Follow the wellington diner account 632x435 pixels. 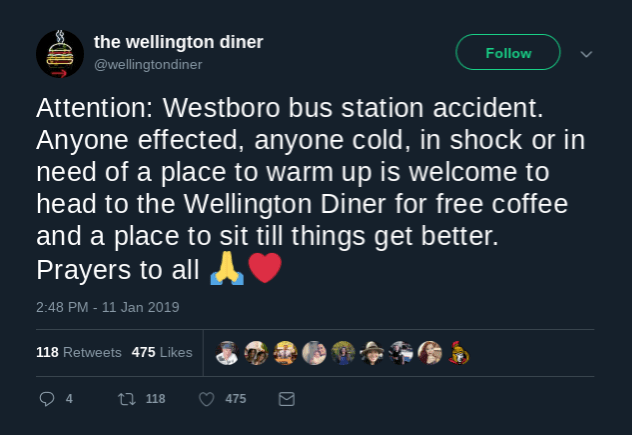(x=508, y=53)
